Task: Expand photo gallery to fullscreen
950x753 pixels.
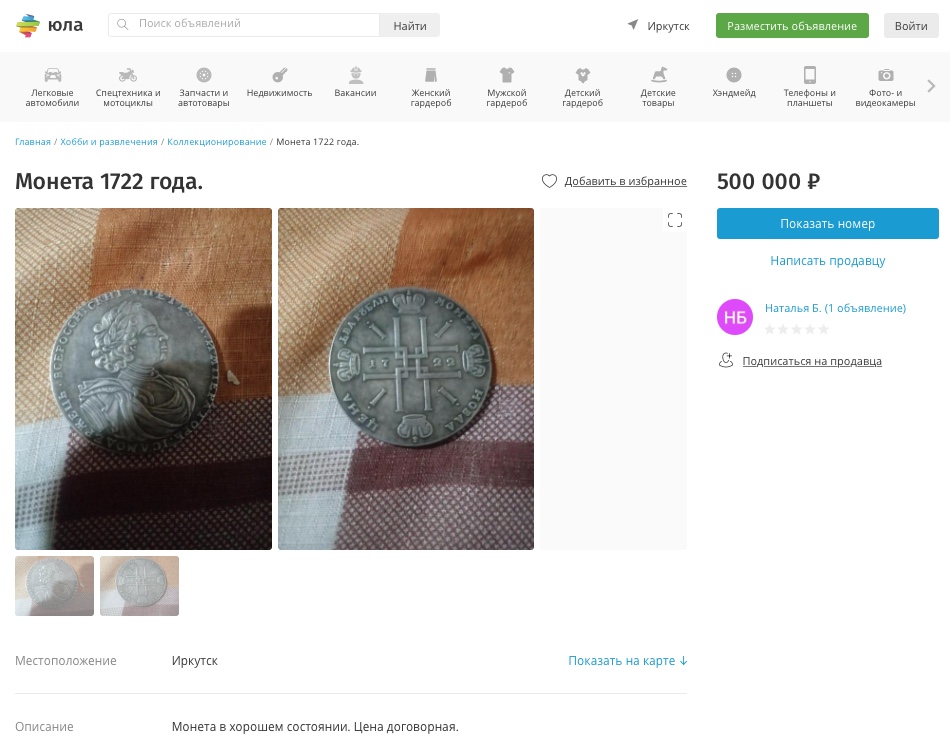Action: (675, 220)
